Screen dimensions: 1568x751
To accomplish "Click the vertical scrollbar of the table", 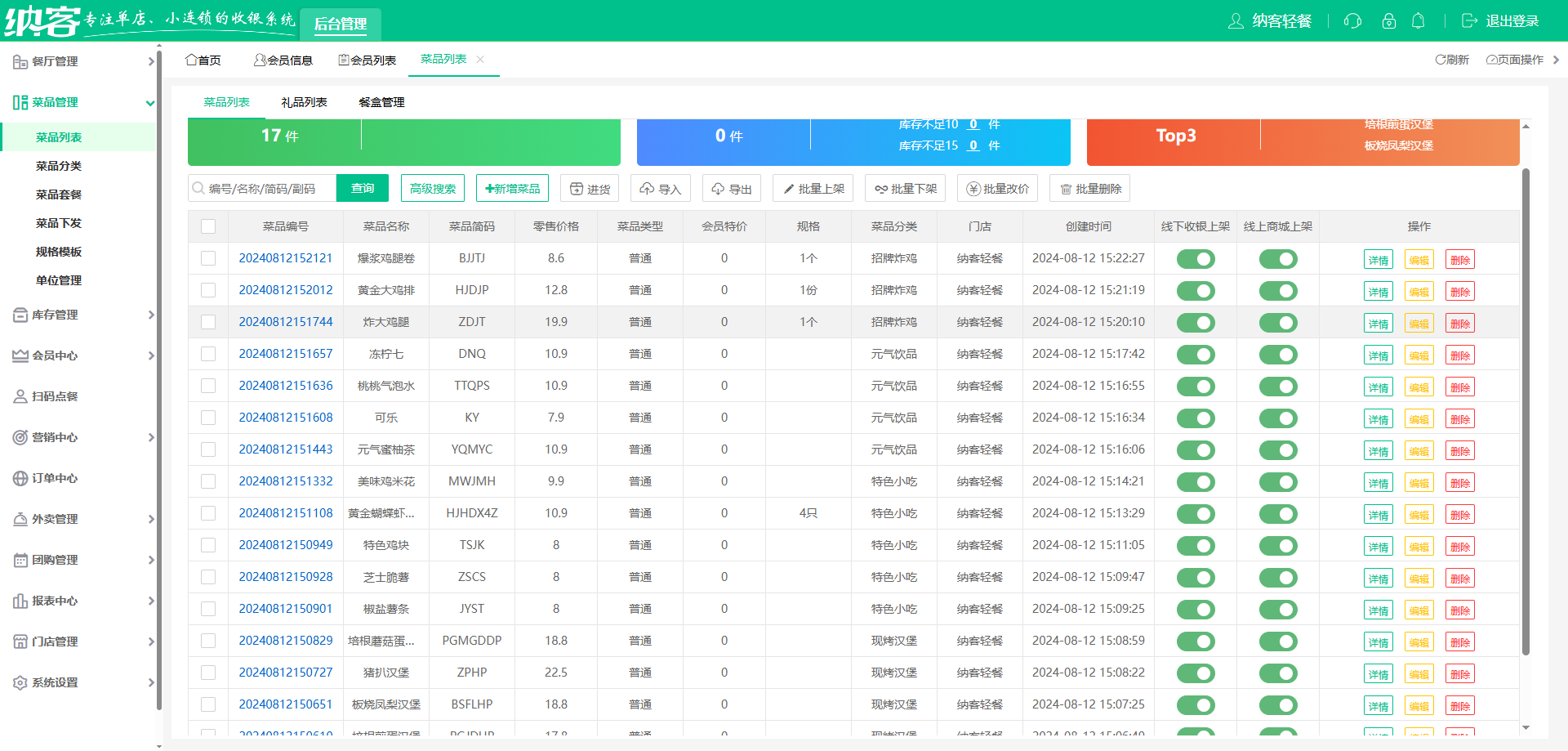I will pyautogui.click(x=1526, y=409).
